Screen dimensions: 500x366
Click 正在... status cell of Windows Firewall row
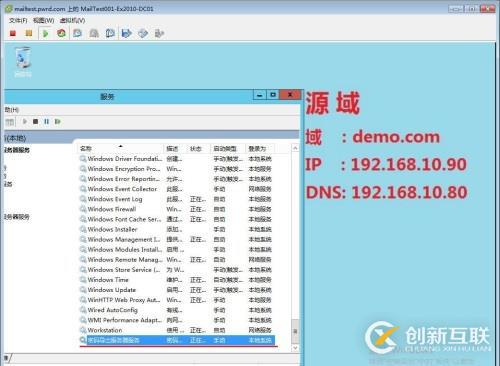(198, 209)
